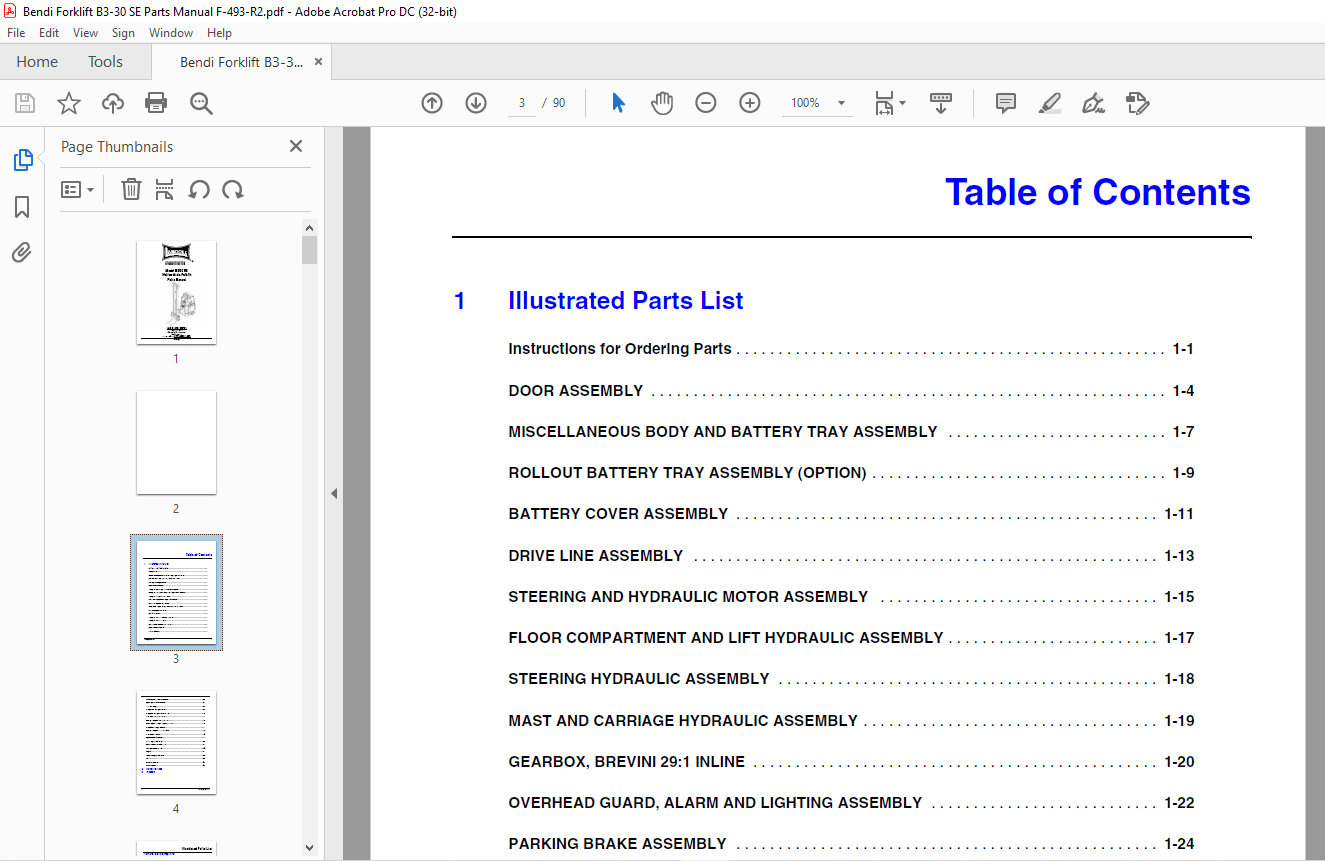This screenshot has height=861, width=1325.
Task: Open the Attachments paperclip panel
Action: coord(22,252)
